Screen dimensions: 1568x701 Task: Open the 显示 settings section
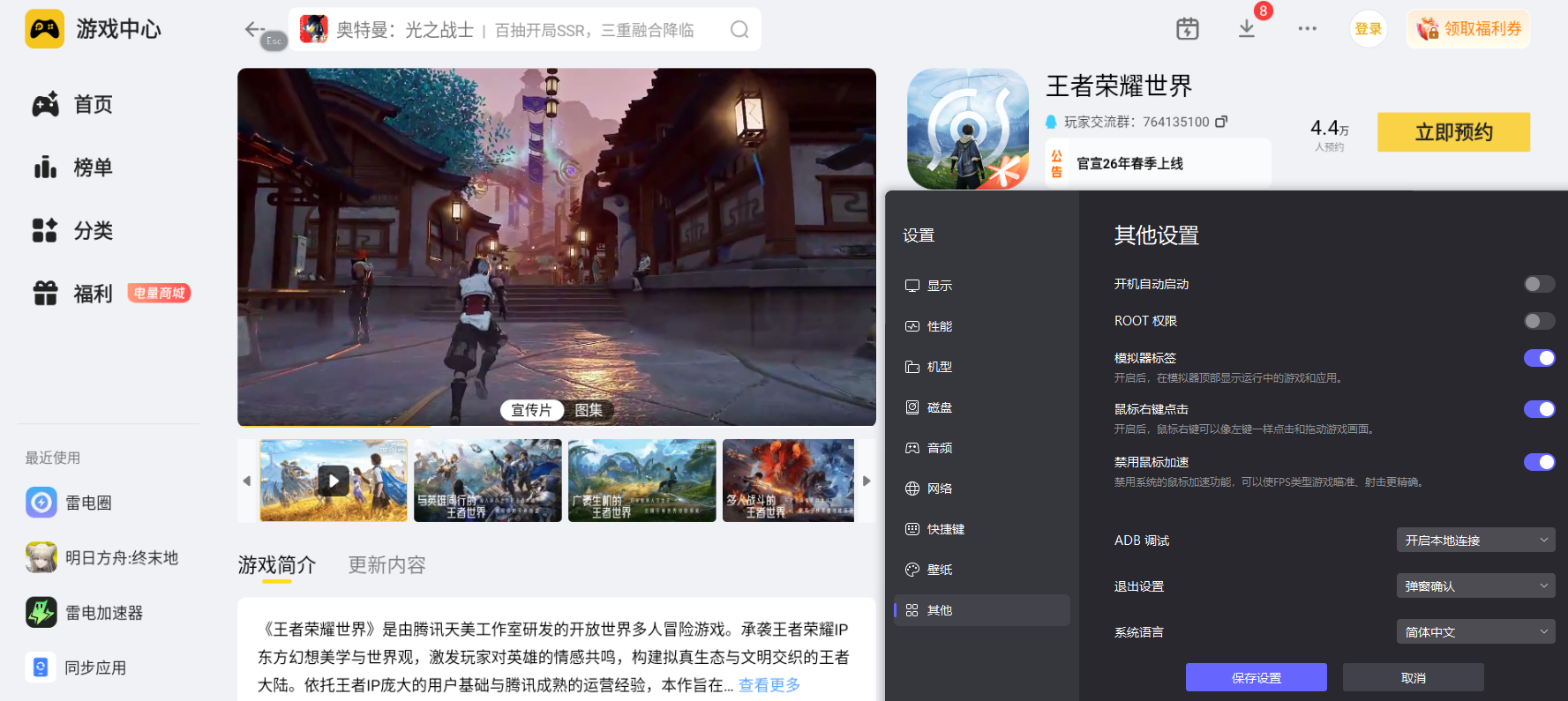(981, 286)
